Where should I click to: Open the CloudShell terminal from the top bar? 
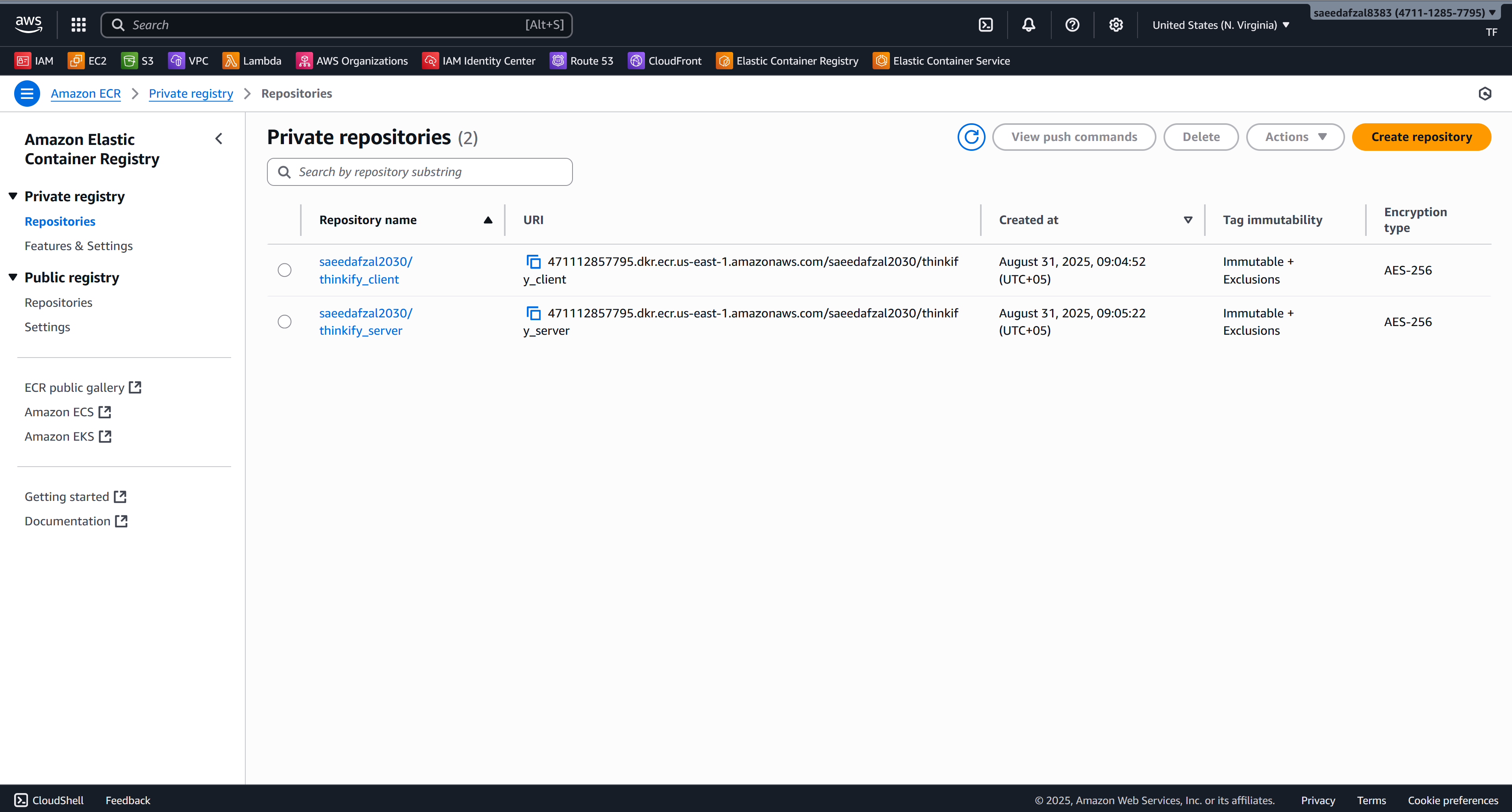[986, 25]
